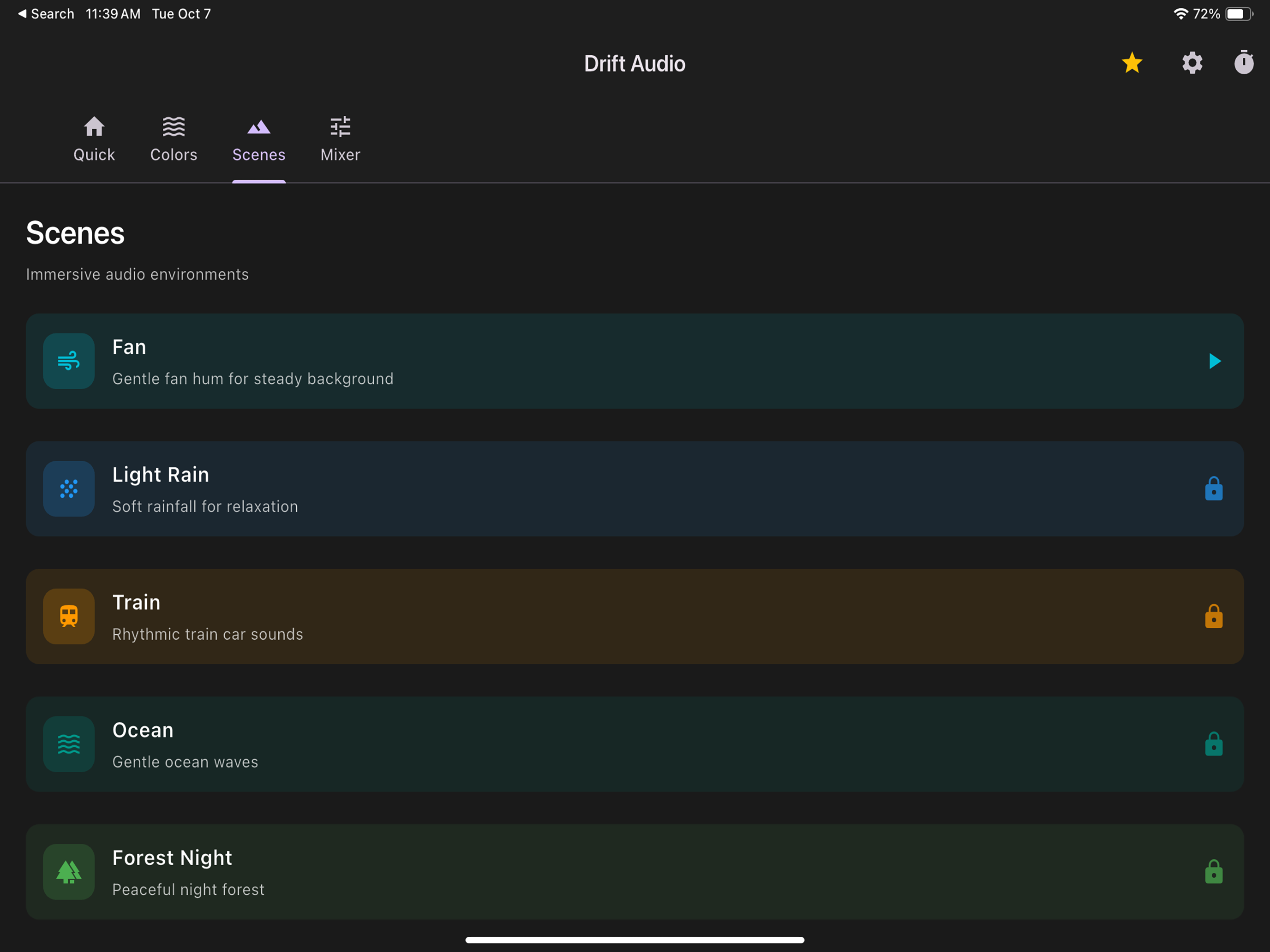1270x952 pixels.
Task: Tap 'Peaceful night forest' description
Action: 188,889
